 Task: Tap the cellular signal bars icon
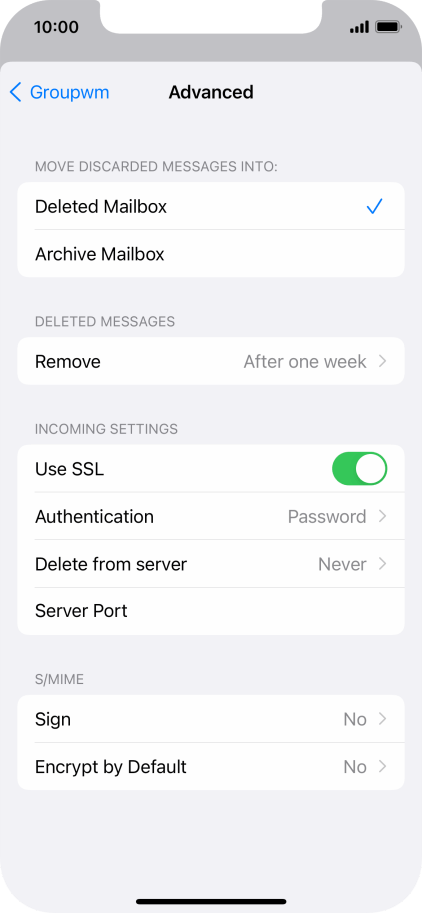point(359,27)
